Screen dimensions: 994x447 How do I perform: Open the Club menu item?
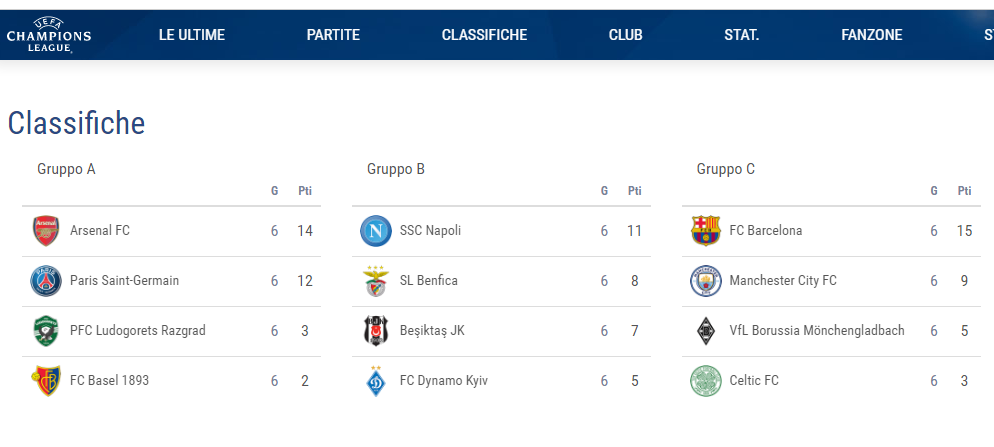point(625,35)
